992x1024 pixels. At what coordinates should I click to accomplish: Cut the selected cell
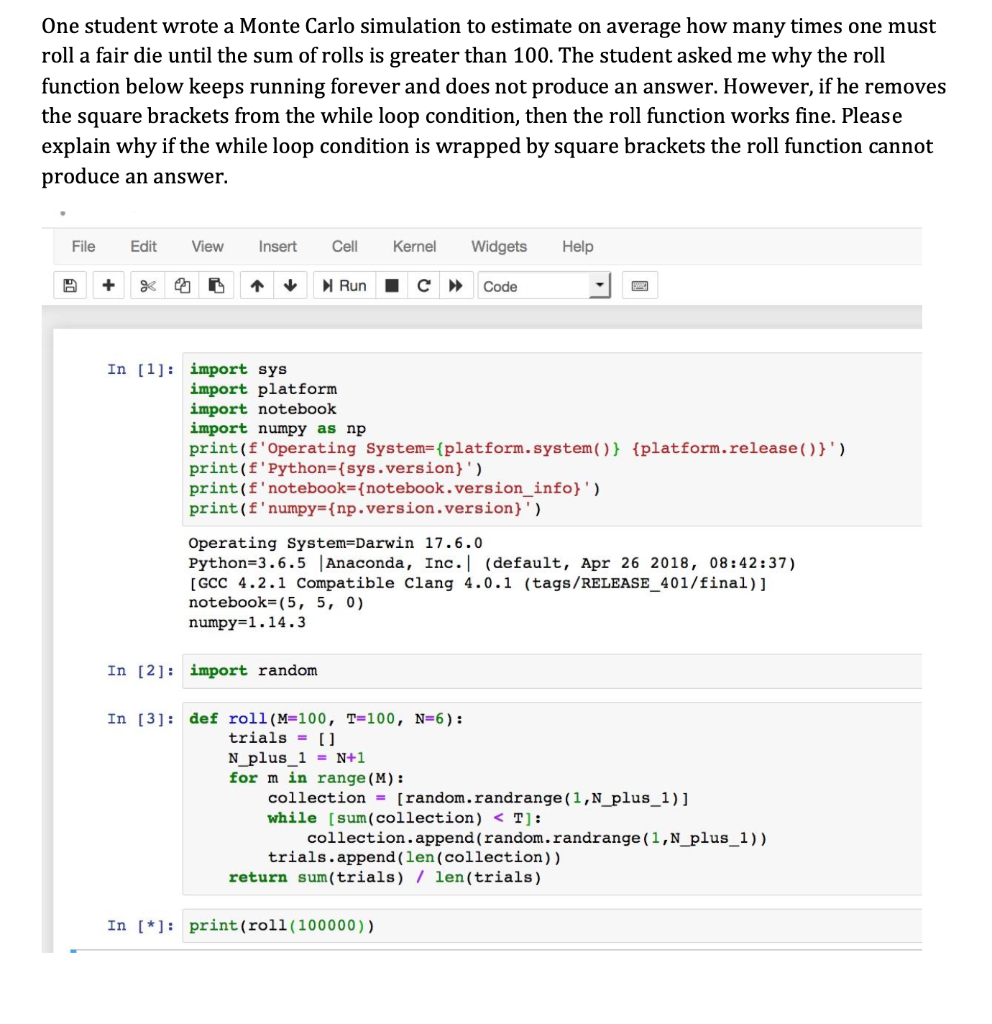pos(148,286)
